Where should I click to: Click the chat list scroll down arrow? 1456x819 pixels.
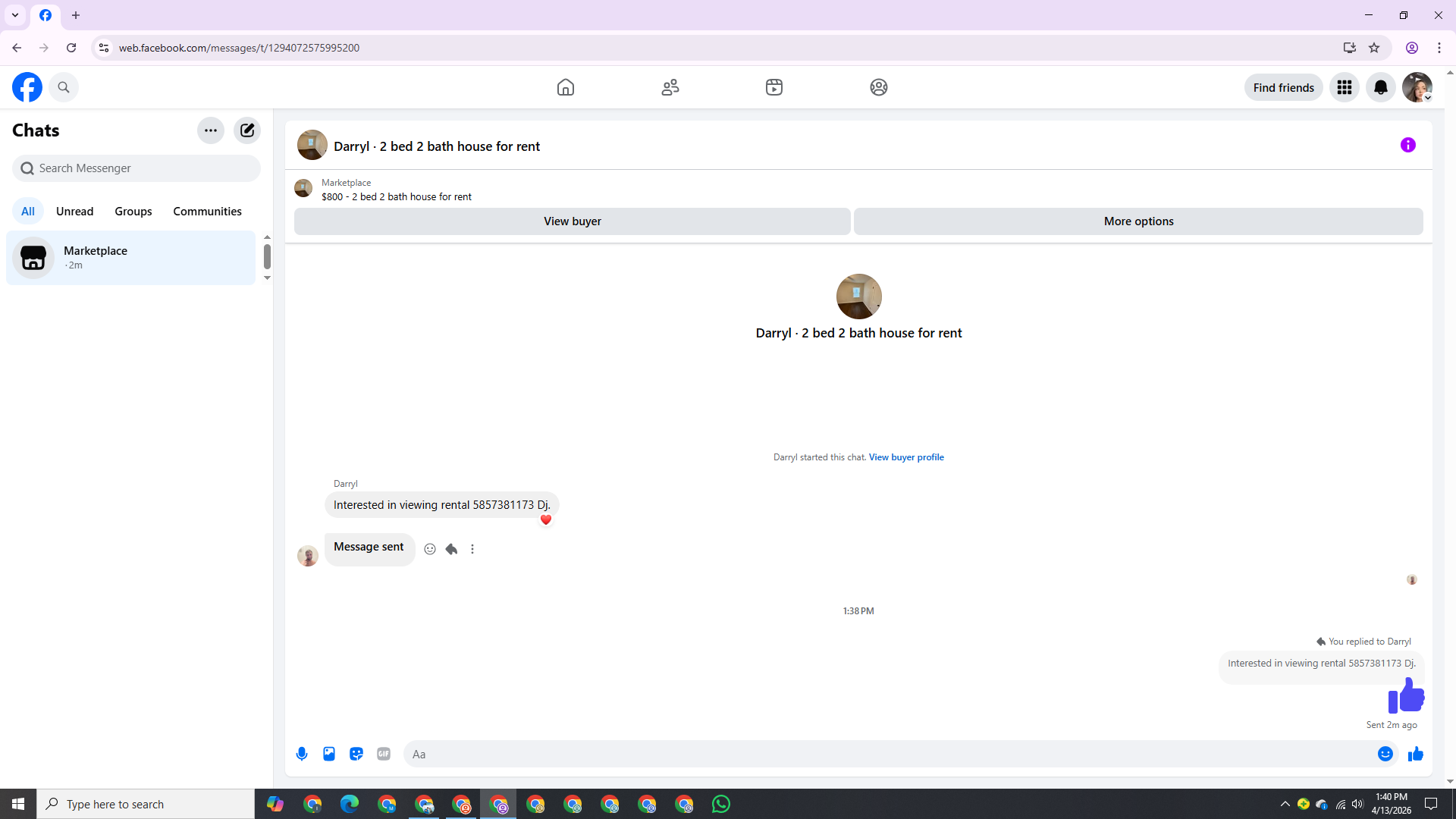click(267, 278)
